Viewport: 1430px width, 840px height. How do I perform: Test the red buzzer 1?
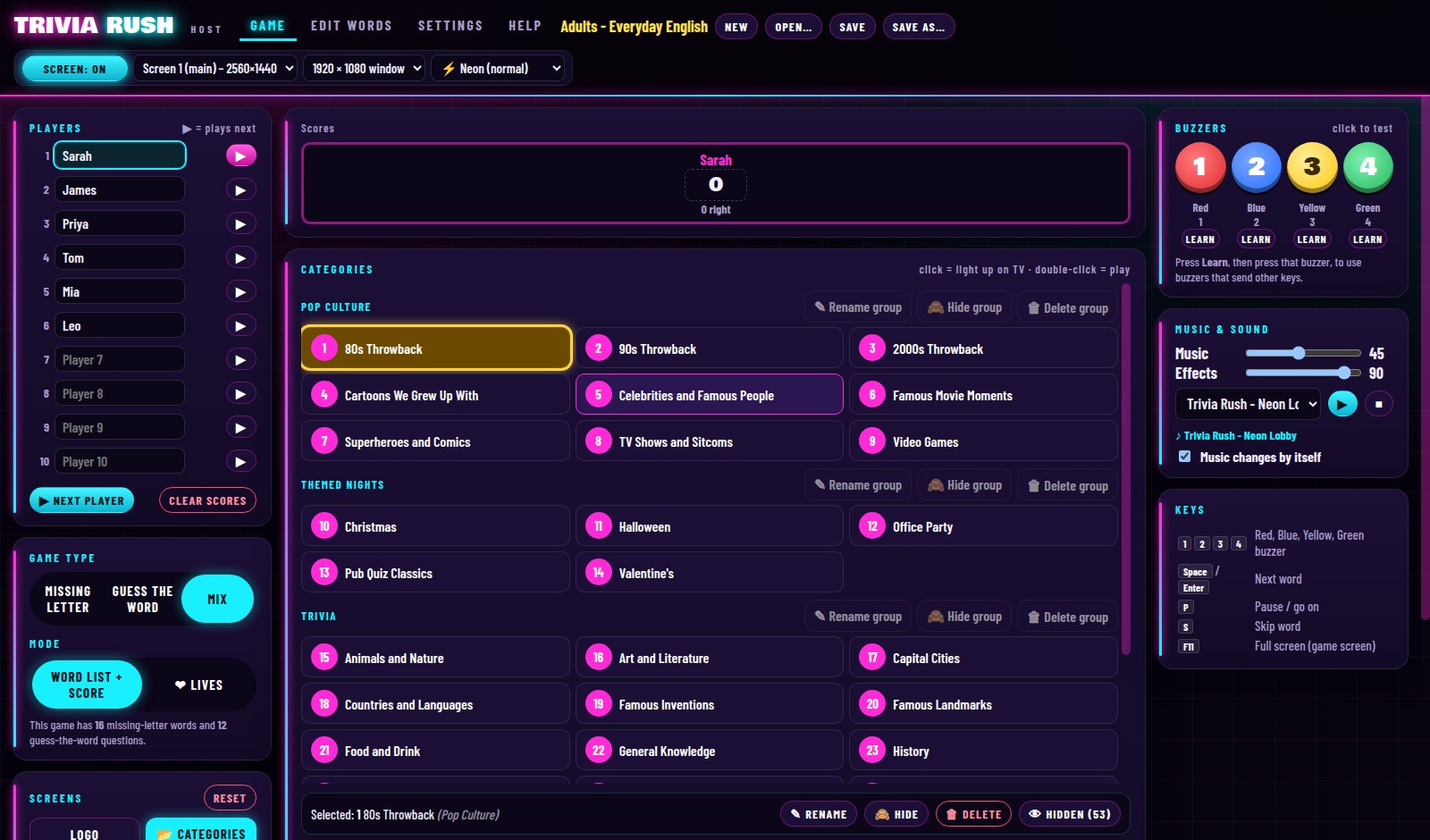[1199, 167]
